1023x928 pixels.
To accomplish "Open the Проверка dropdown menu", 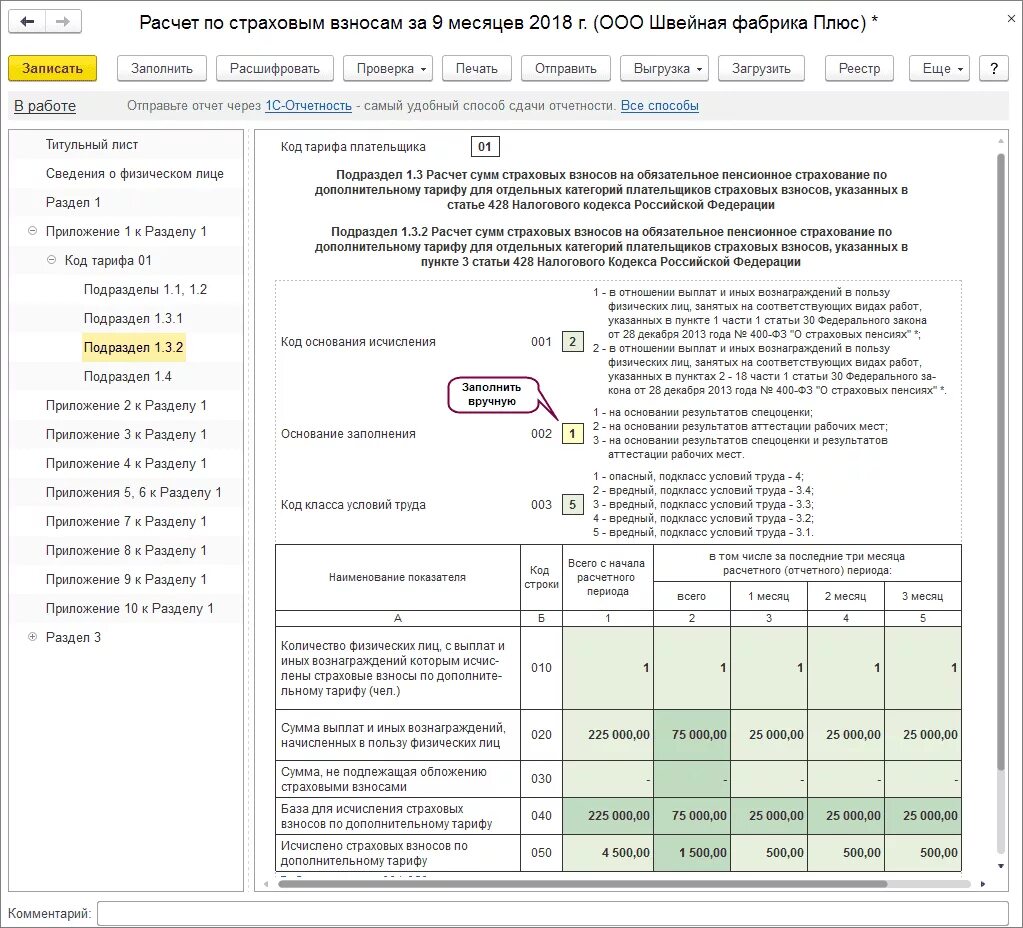I will [388, 69].
